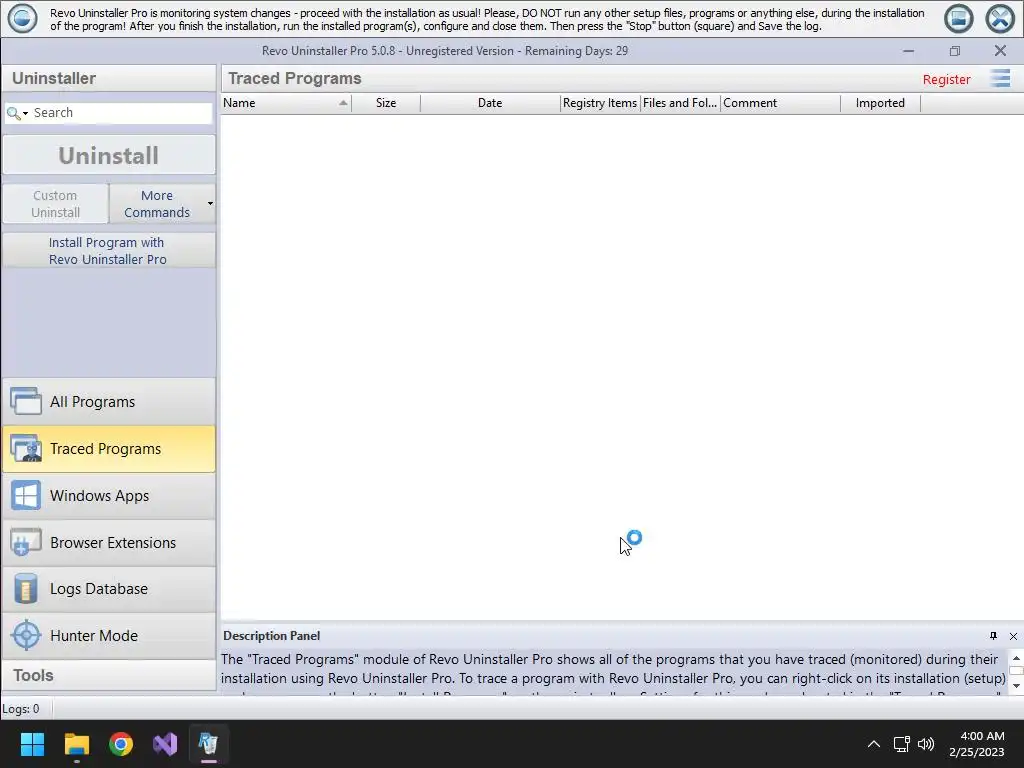Click the Logs: 0 status bar entry
Screen dimensions: 1024x768
pyautogui.click(x=21, y=709)
